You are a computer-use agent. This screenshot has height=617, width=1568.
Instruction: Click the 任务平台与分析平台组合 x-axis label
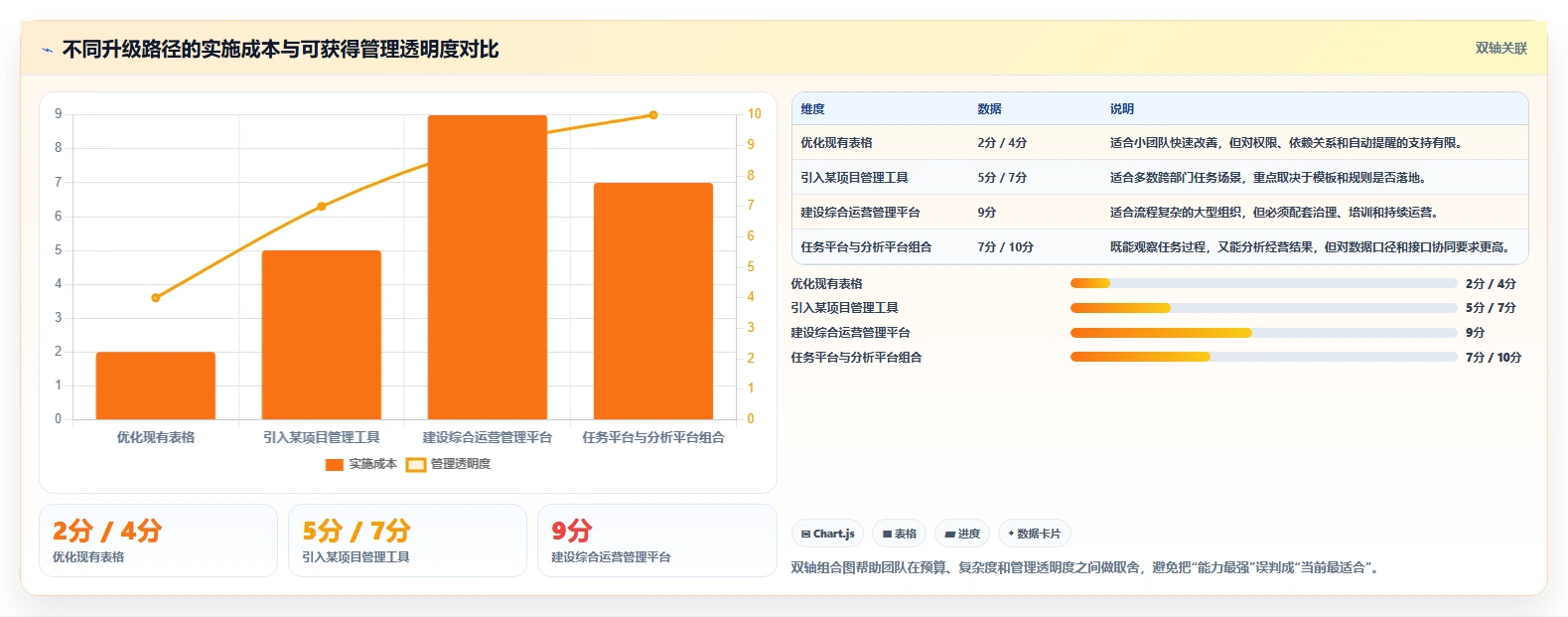(x=653, y=437)
